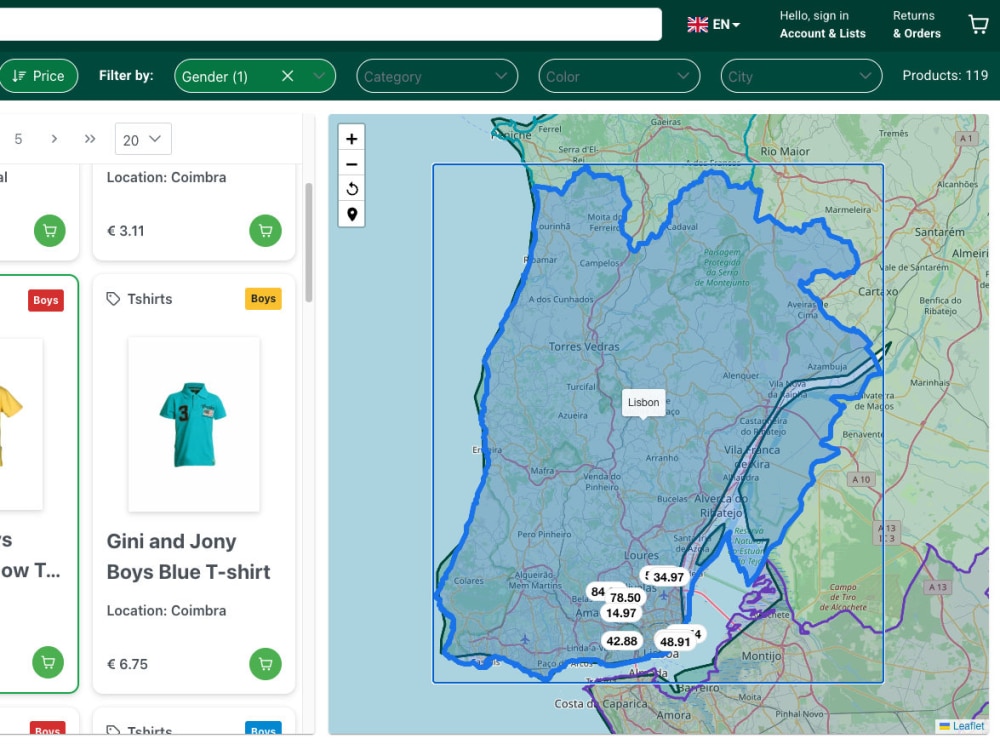
Task: Click the cart button beside € 3.11 card
Action: pyautogui.click(x=265, y=230)
